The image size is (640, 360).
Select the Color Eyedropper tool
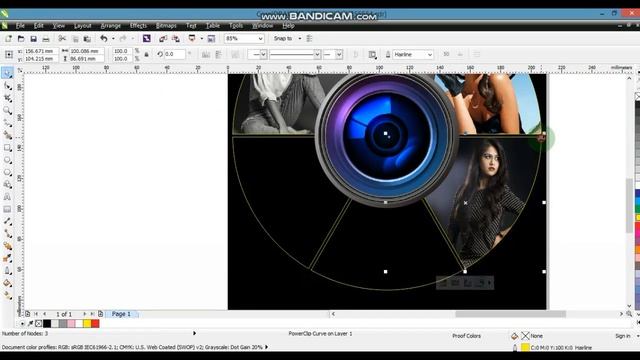coord(7,258)
